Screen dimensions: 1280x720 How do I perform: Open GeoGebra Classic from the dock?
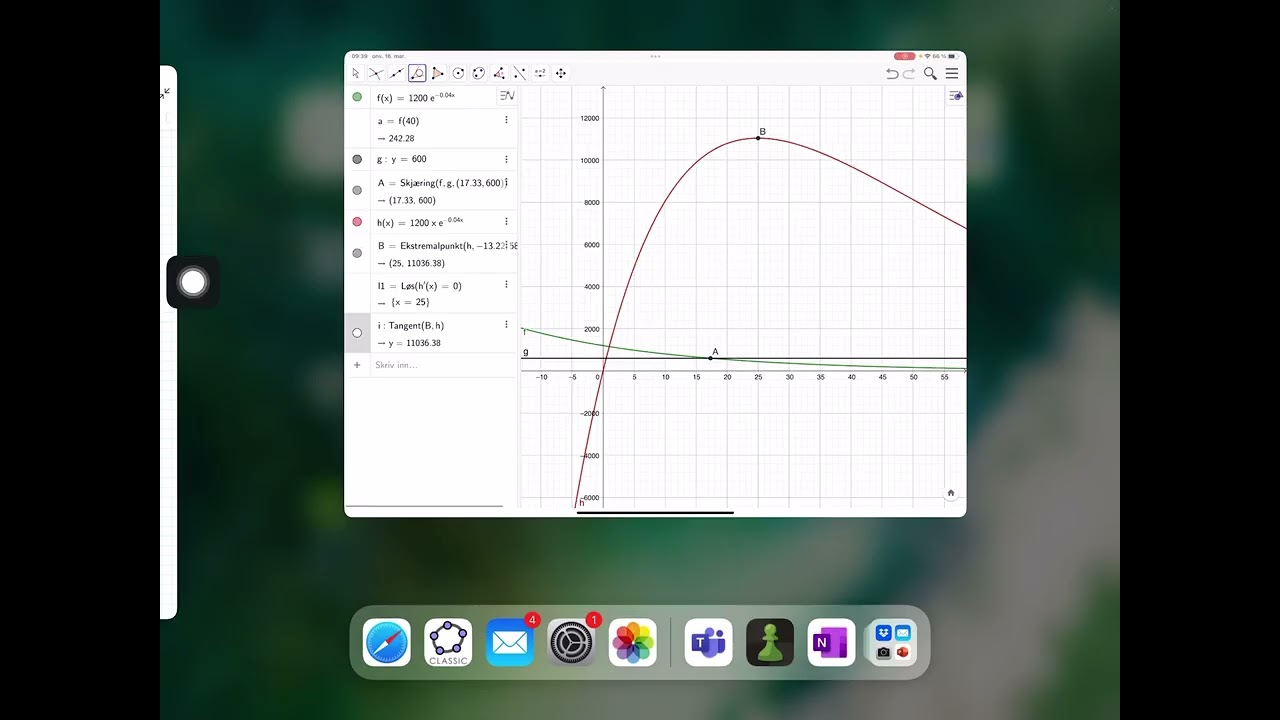[448, 642]
